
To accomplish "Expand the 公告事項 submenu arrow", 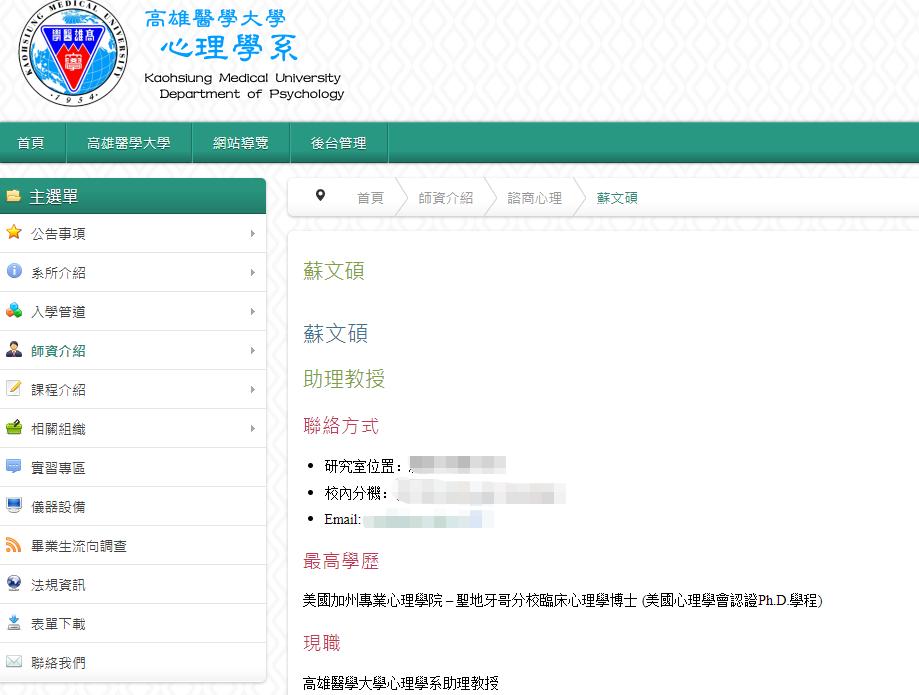I will pyautogui.click(x=252, y=234).
